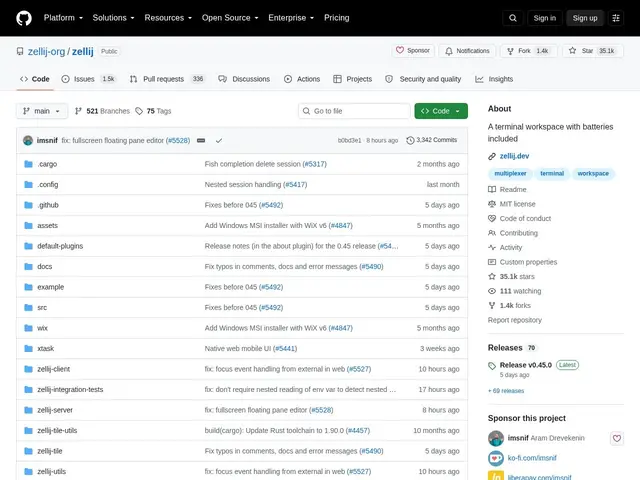Viewport: 640px width, 480px height.
Task: View the 35.1k stars link
Action: pos(511,276)
